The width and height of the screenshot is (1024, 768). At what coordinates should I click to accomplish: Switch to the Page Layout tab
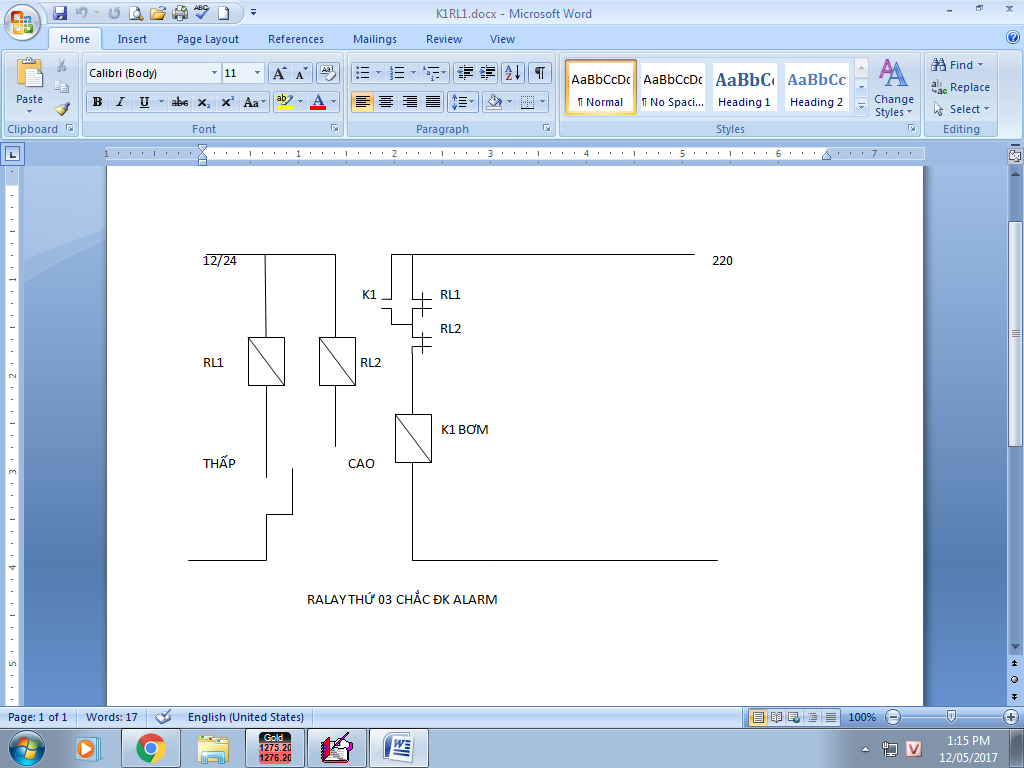208,39
